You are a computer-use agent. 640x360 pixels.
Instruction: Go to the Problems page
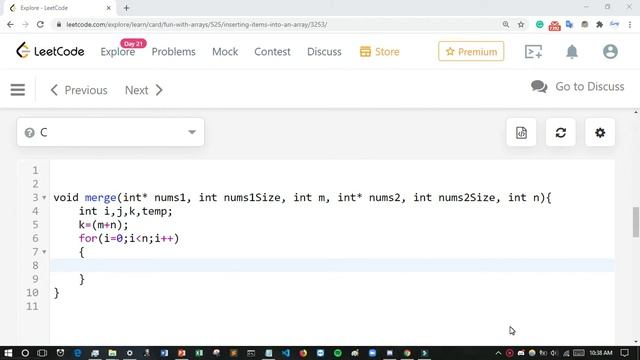point(173,52)
